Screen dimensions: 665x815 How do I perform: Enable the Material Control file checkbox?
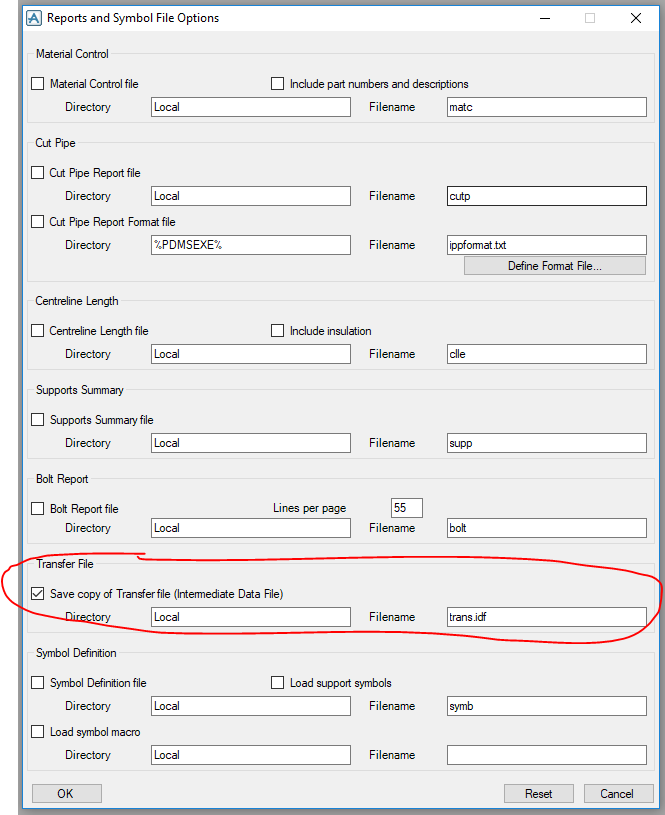(x=39, y=84)
